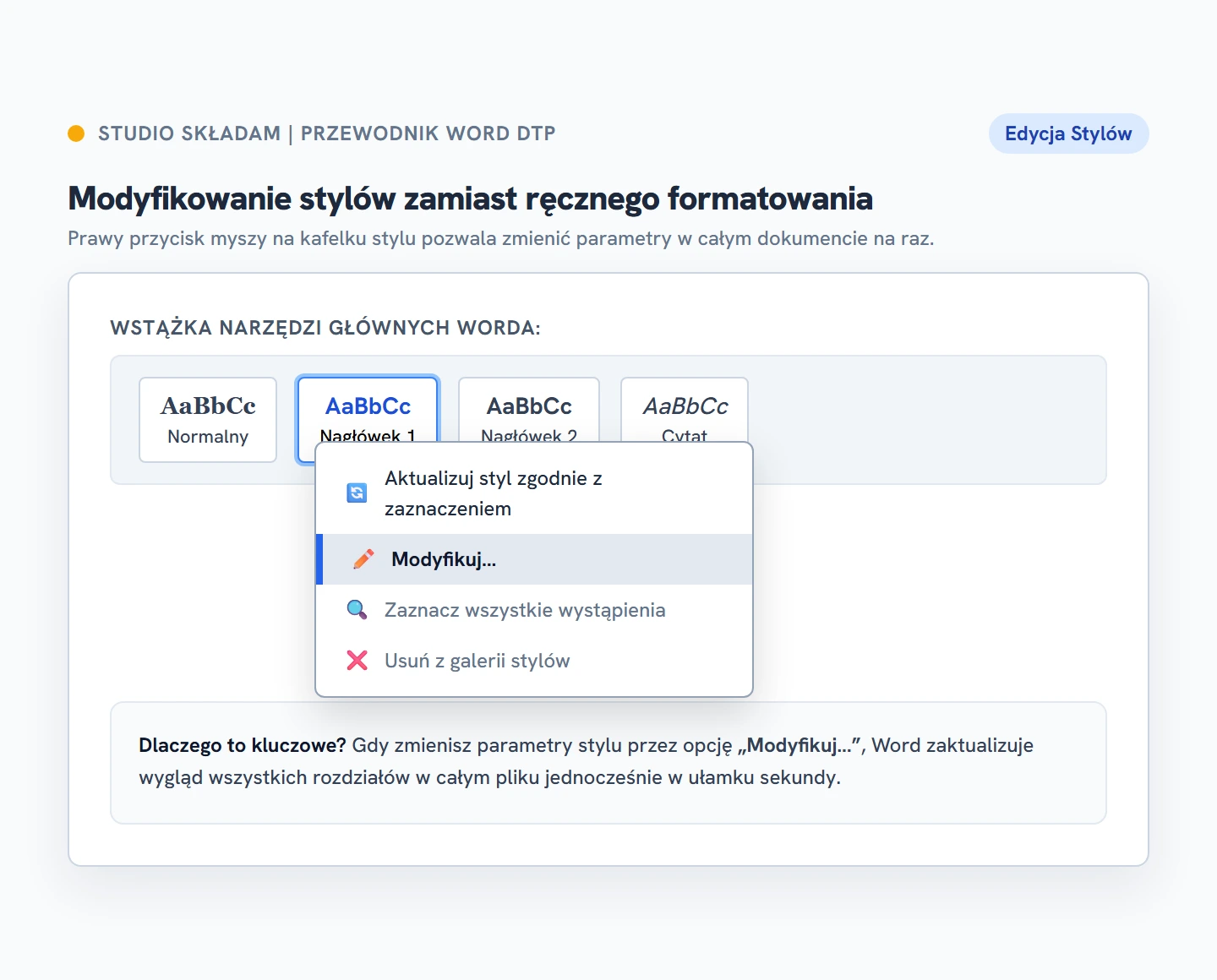This screenshot has width=1217, height=980.
Task: Choose Aktualizuj styl zgodnie z zaznaczeniem
Action: point(534,493)
